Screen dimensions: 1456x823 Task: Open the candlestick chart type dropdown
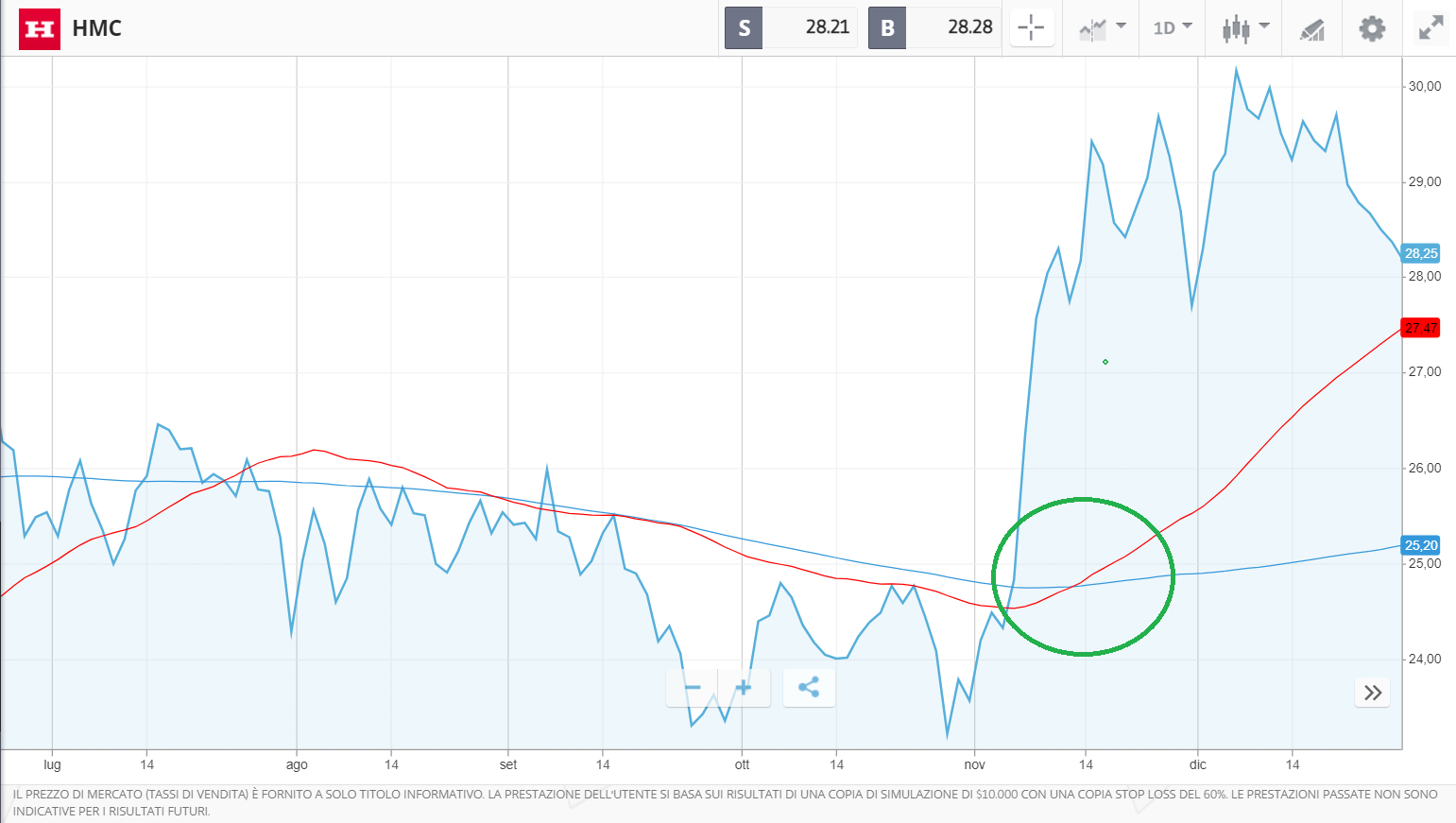tap(1244, 28)
